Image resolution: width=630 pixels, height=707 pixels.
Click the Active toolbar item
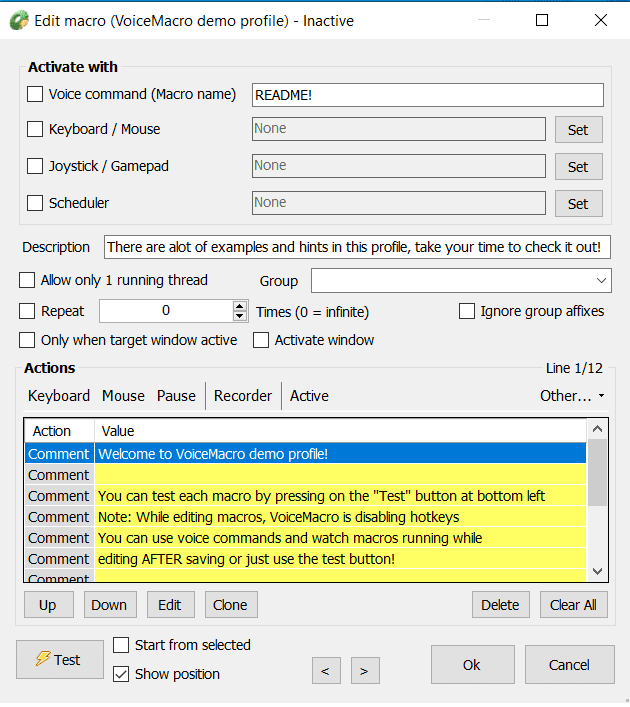coord(309,396)
